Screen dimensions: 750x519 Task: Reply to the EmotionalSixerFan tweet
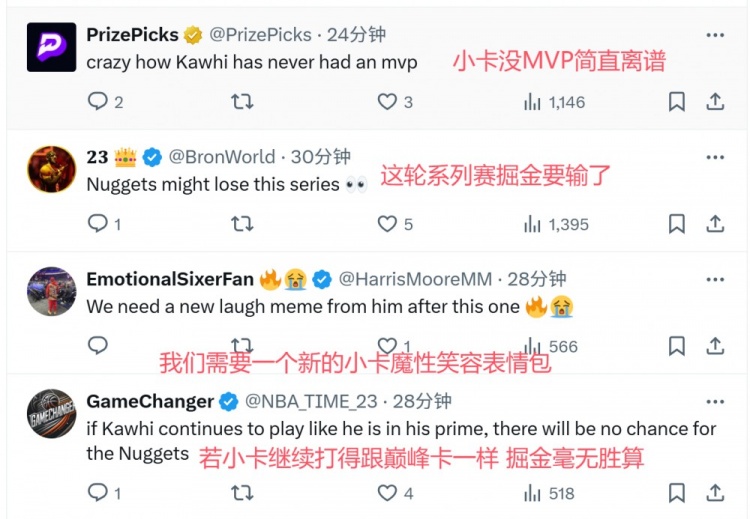(98, 345)
